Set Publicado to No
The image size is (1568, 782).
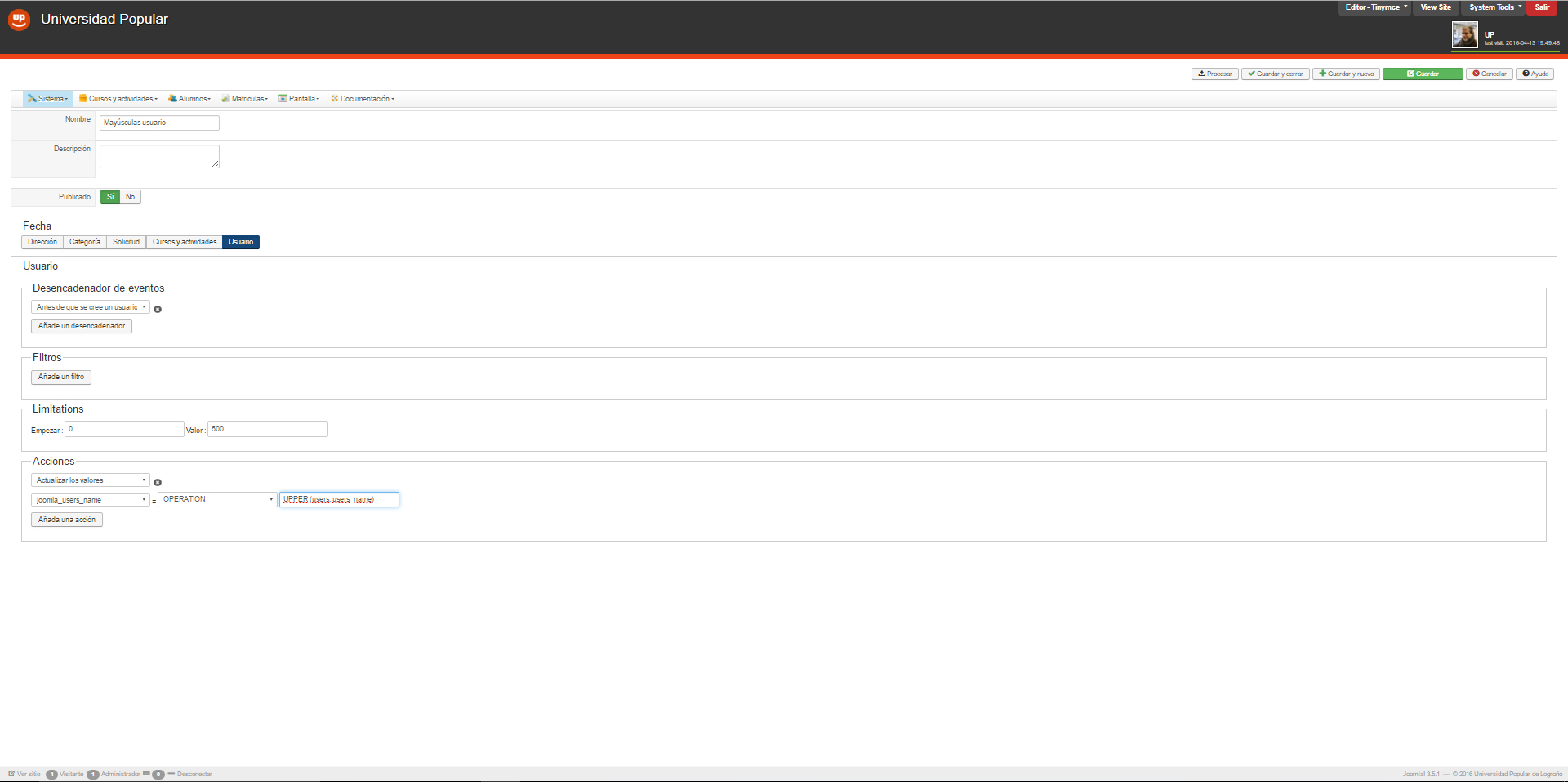[130, 197]
